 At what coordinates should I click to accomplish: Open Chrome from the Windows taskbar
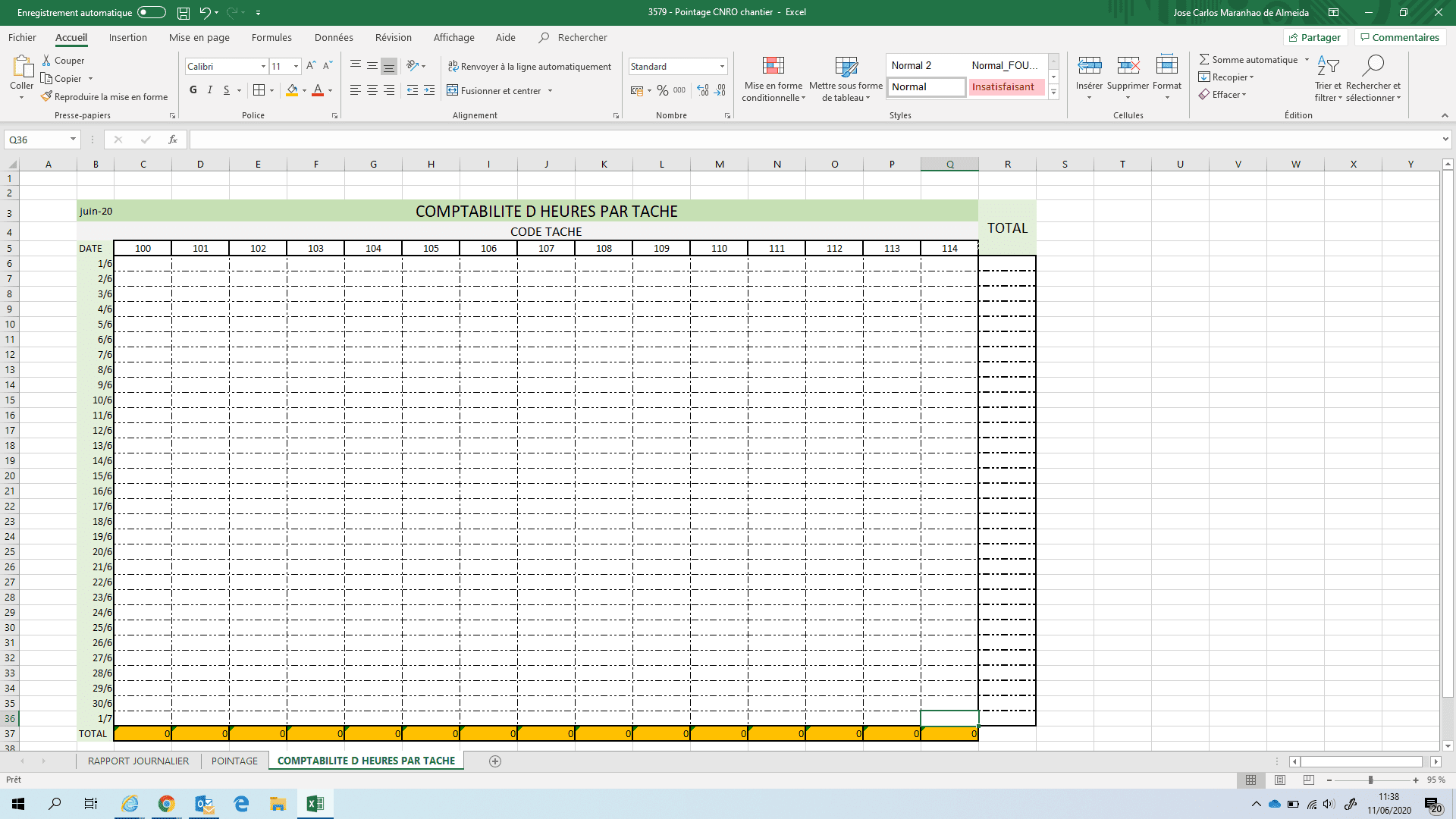167,804
